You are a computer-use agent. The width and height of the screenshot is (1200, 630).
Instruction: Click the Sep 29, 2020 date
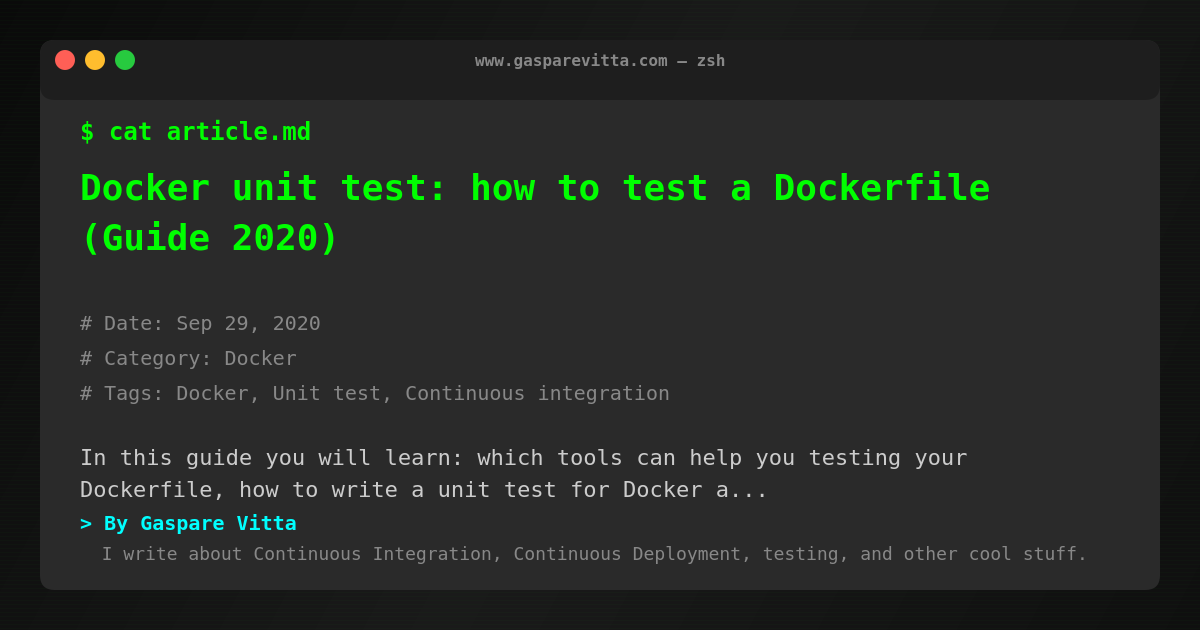tap(248, 323)
